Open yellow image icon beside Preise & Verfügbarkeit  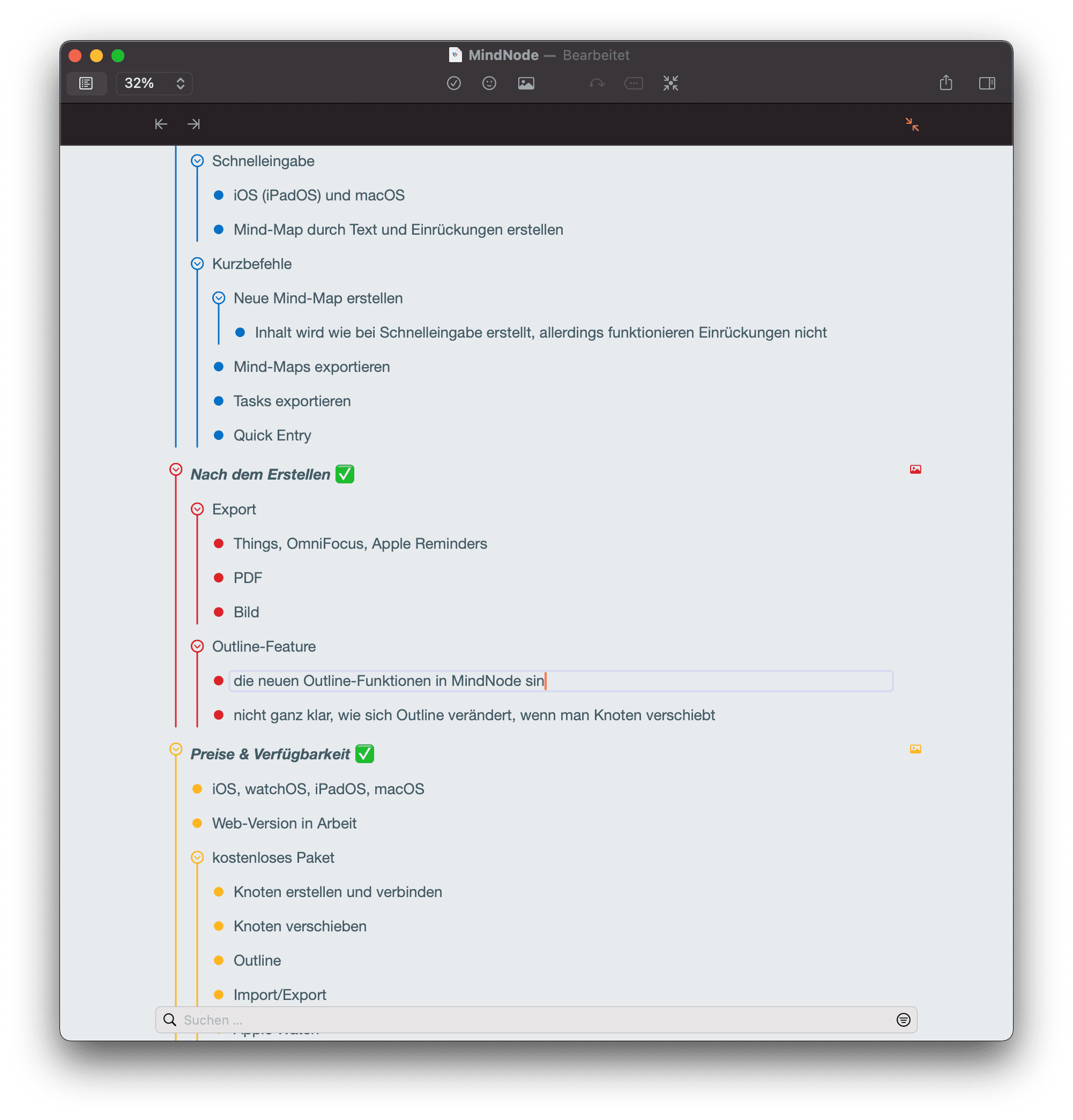915,749
